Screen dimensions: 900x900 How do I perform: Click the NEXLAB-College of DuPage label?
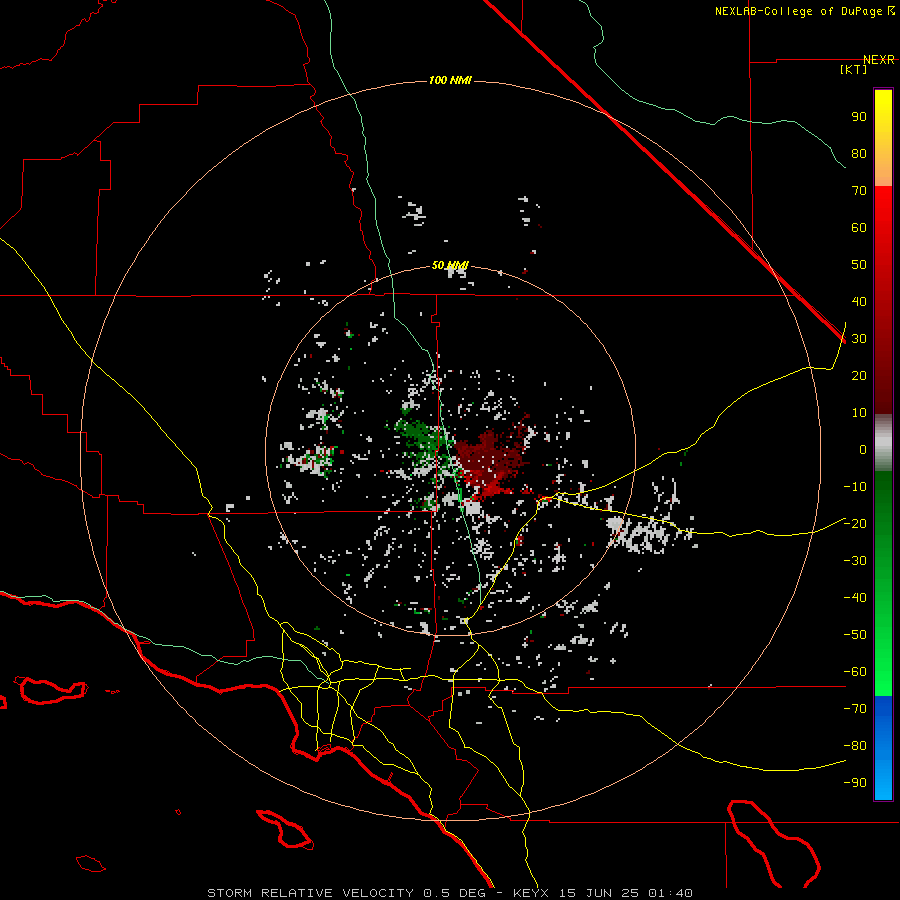[804, 11]
